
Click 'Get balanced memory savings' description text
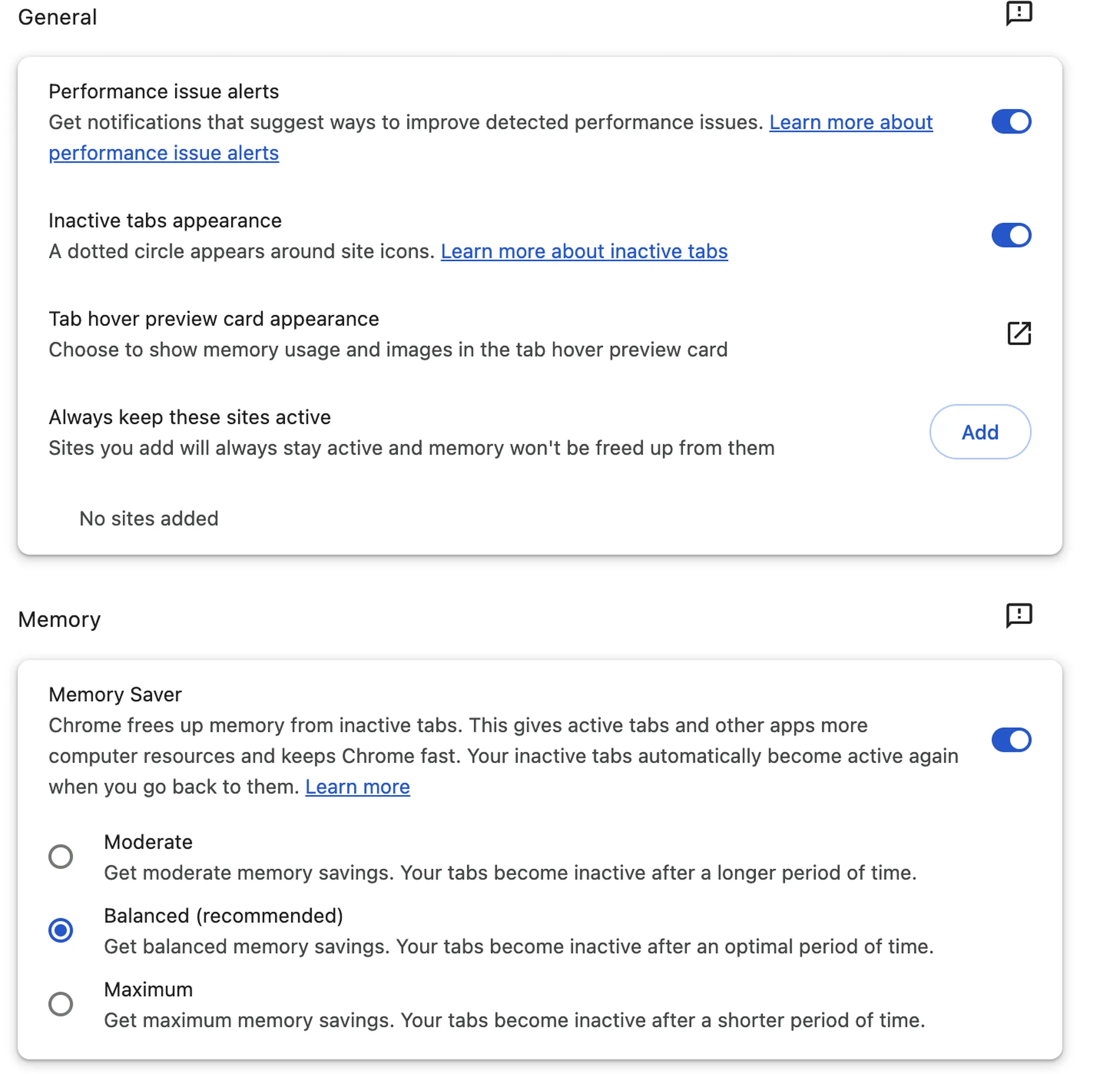(x=519, y=947)
